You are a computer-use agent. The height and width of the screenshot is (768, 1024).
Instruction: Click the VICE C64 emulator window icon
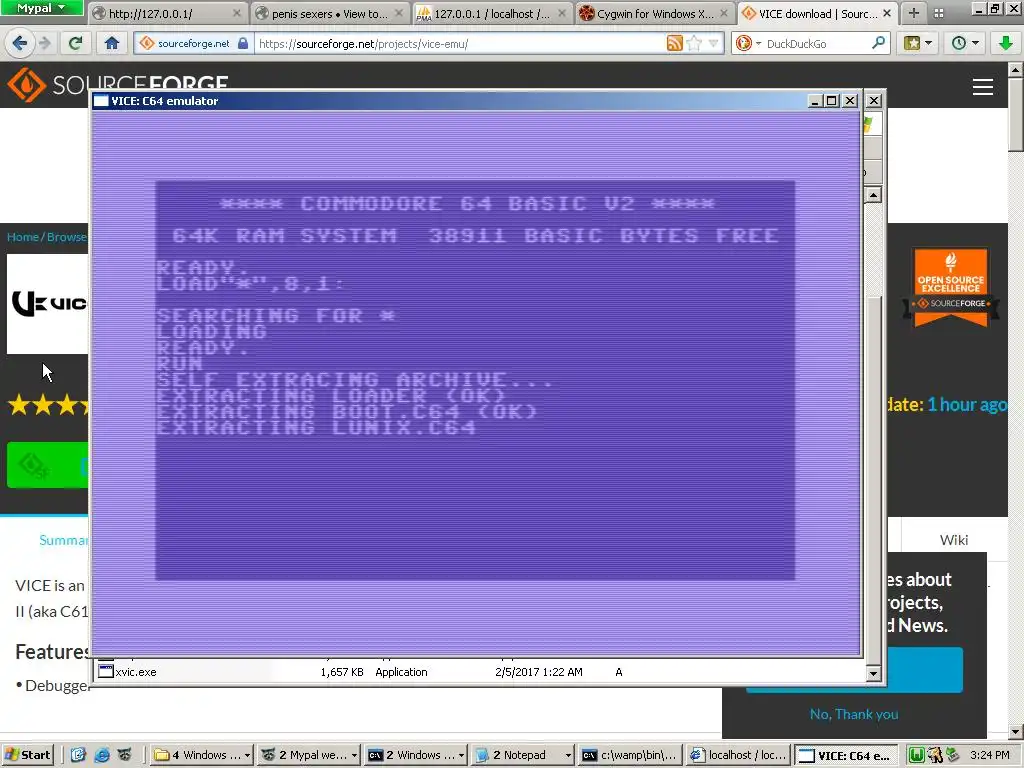[x=101, y=101]
